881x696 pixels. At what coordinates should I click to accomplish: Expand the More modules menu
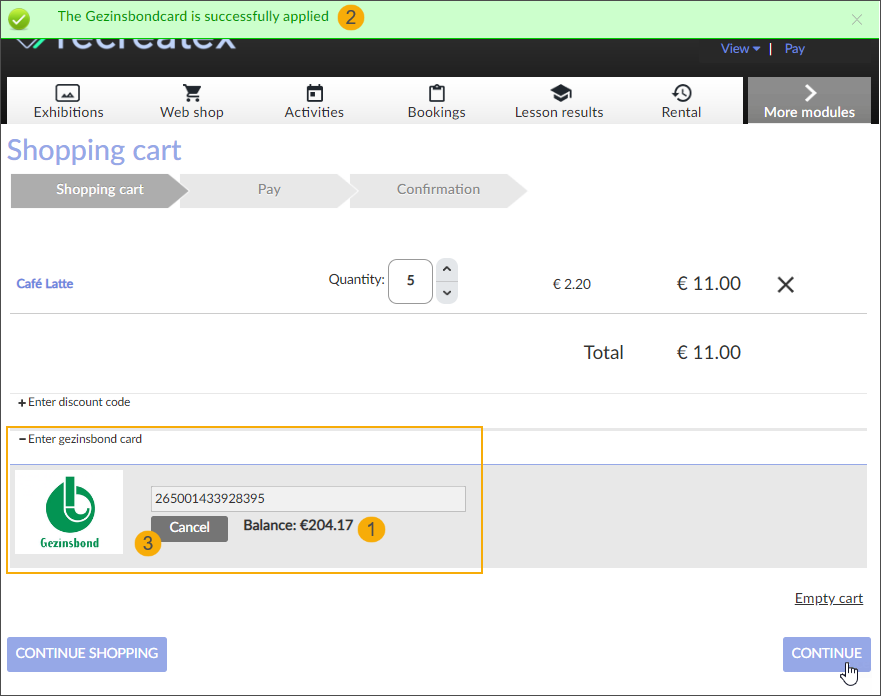coord(809,101)
